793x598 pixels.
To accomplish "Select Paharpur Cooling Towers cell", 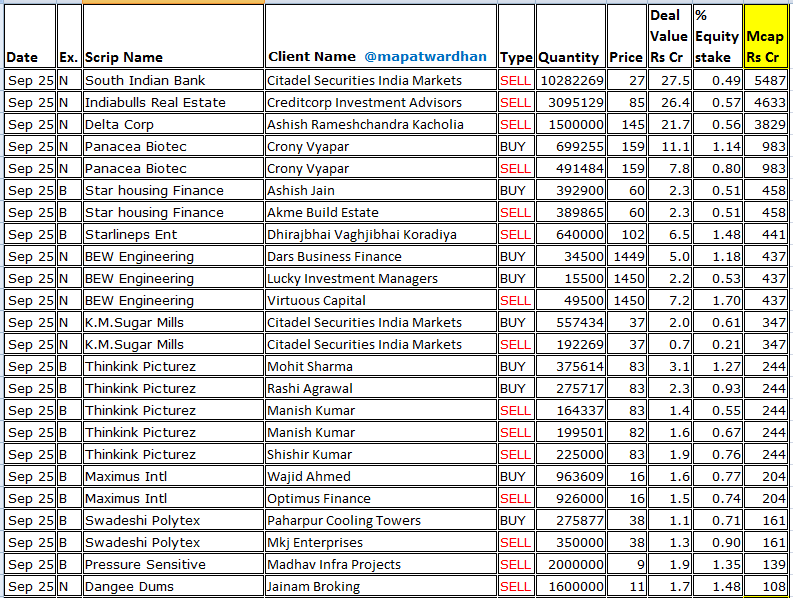I will pyautogui.click(x=381, y=521).
